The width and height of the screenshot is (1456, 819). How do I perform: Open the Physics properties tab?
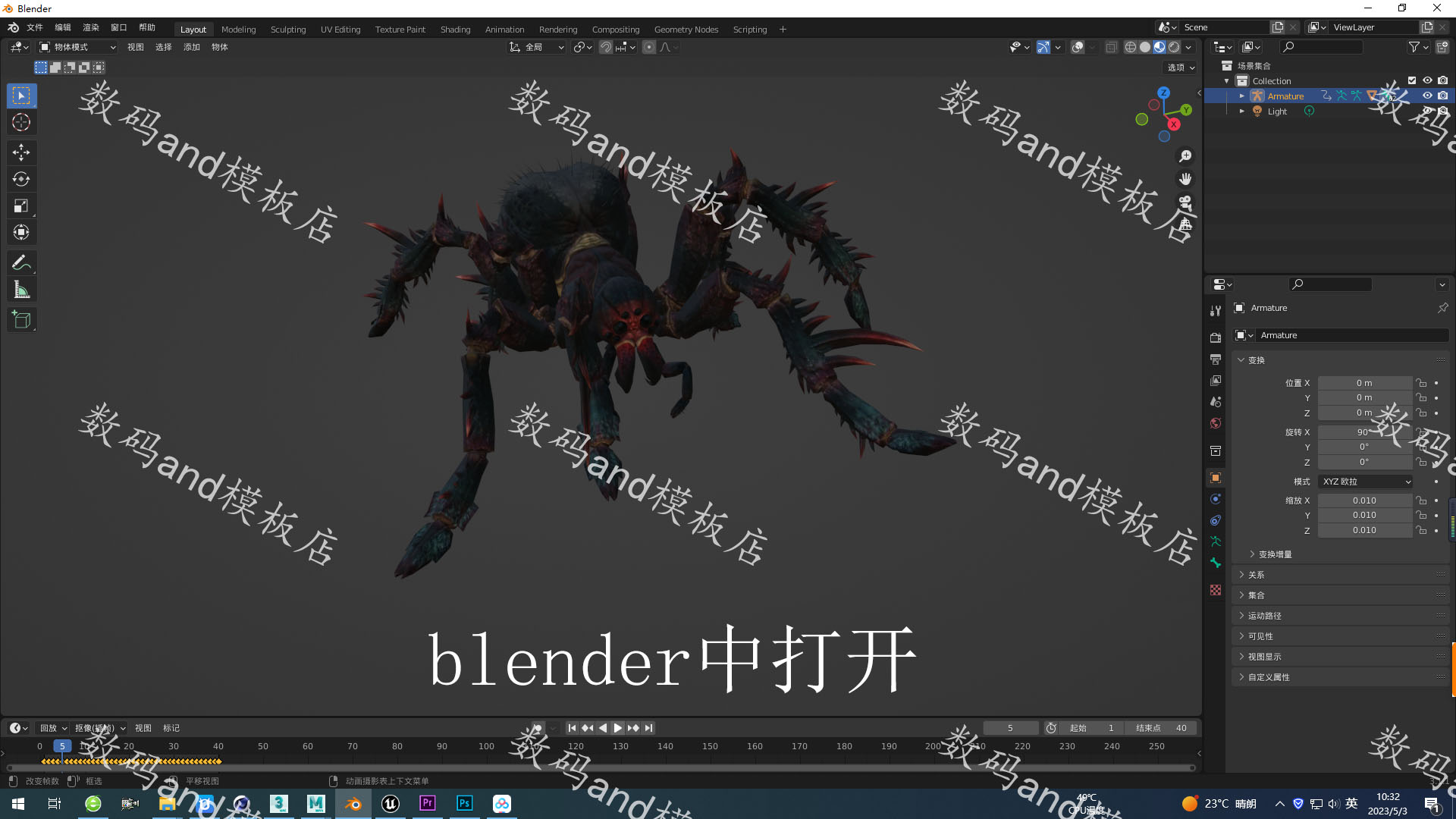coord(1216,499)
